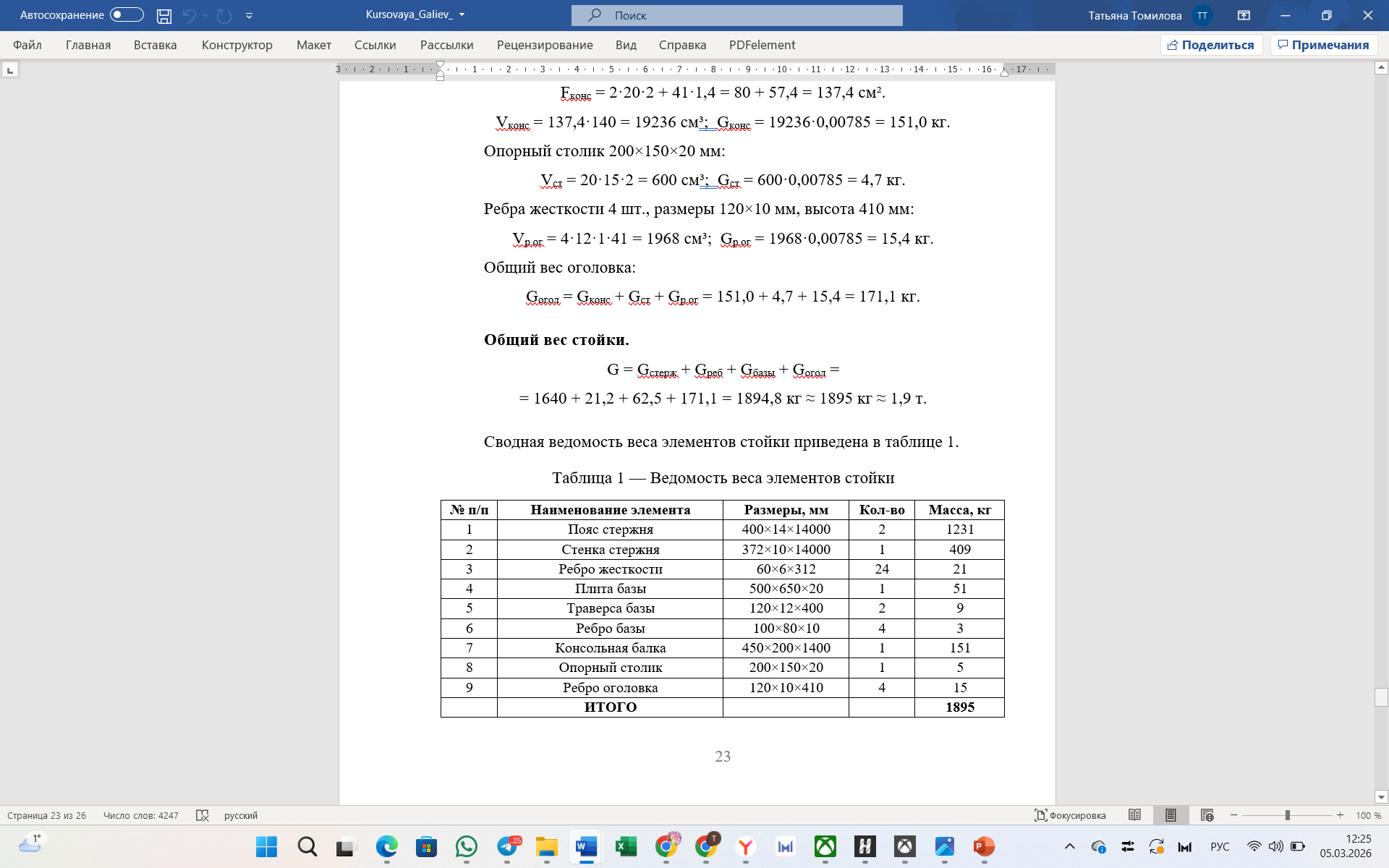The height and width of the screenshot is (868, 1389).
Task: Click the Save icon in title bar
Action: [x=164, y=15]
